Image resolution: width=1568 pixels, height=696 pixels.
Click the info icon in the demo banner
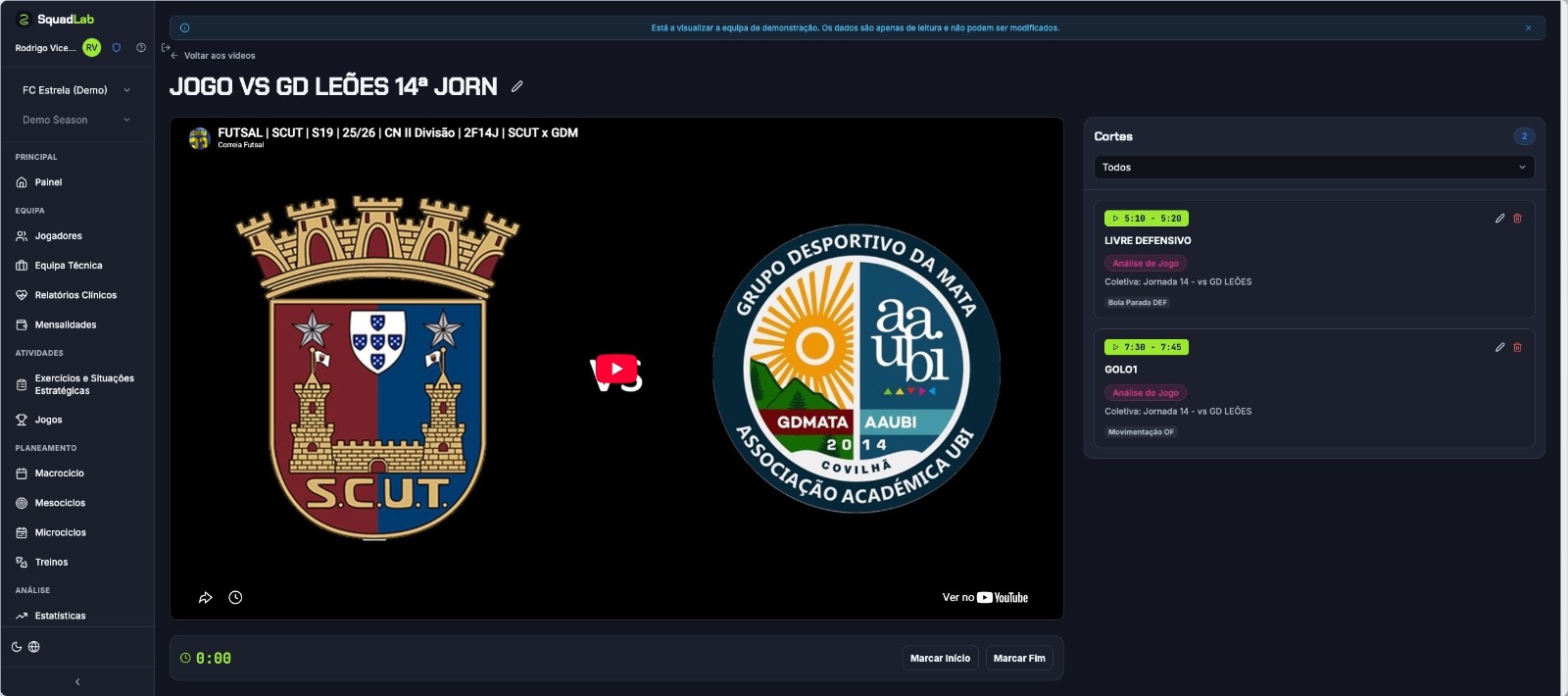184,27
